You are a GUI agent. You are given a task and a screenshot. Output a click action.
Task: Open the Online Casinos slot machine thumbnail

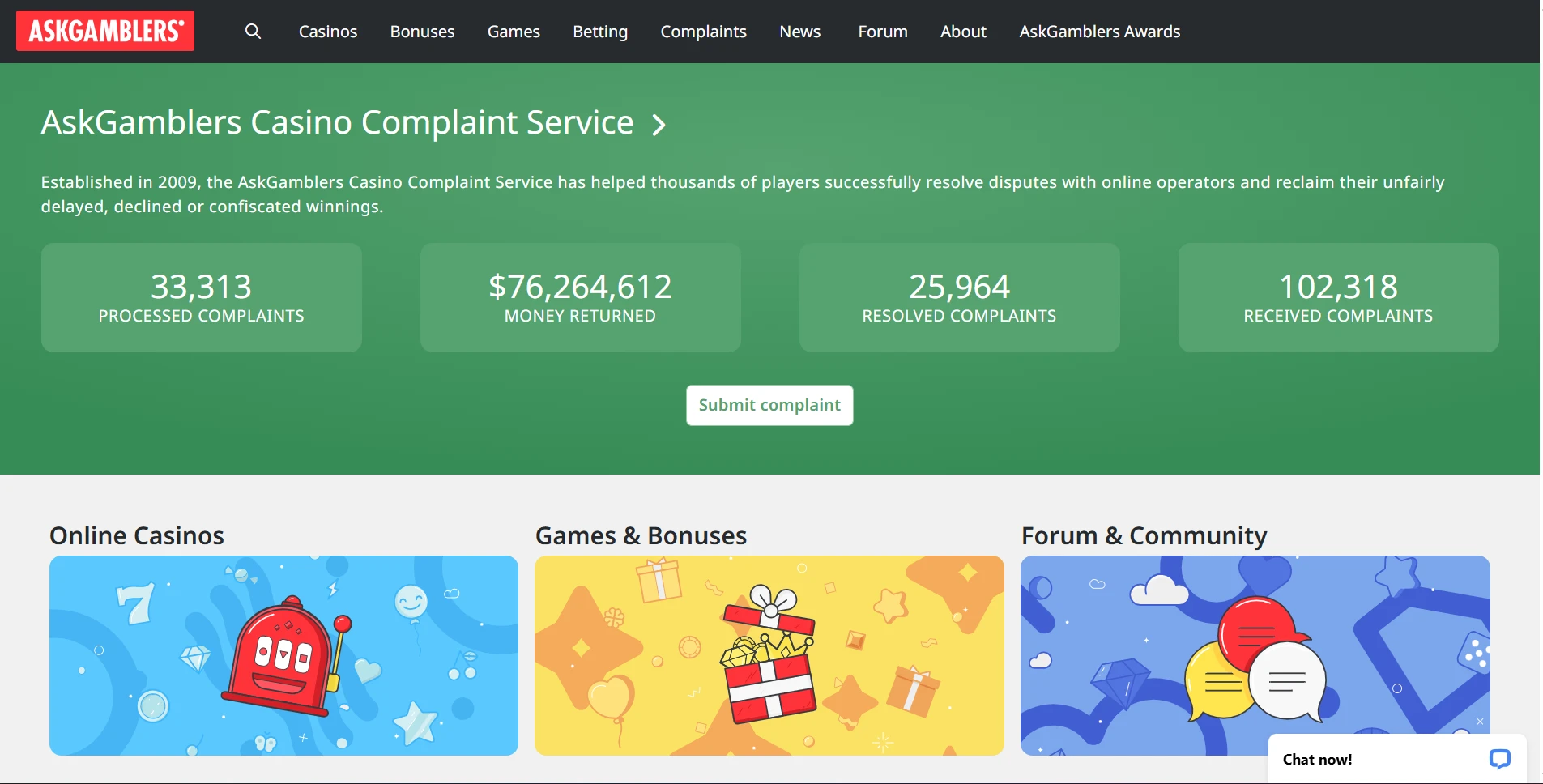(x=283, y=655)
